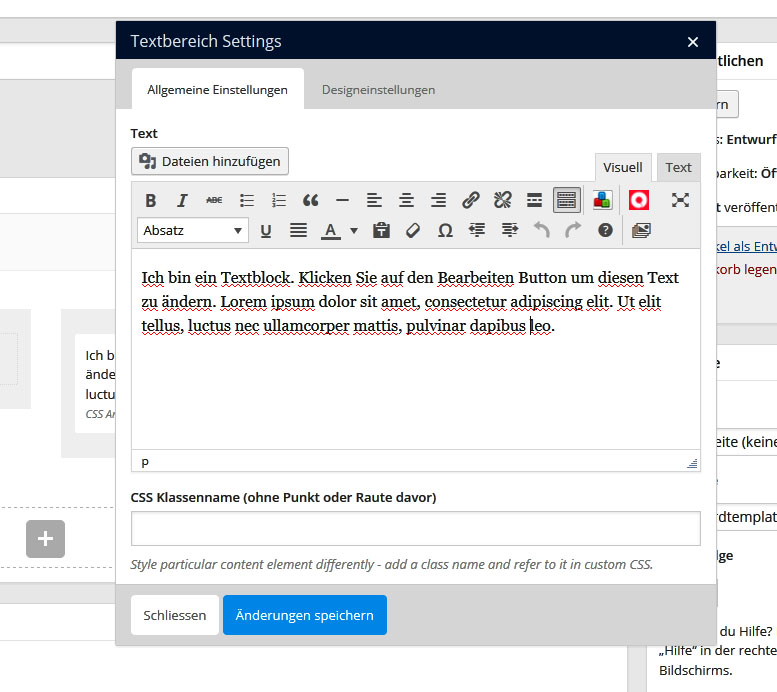The width and height of the screenshot is (777, 692).
Task: Click the remove link icon
Action: point(503,200)
